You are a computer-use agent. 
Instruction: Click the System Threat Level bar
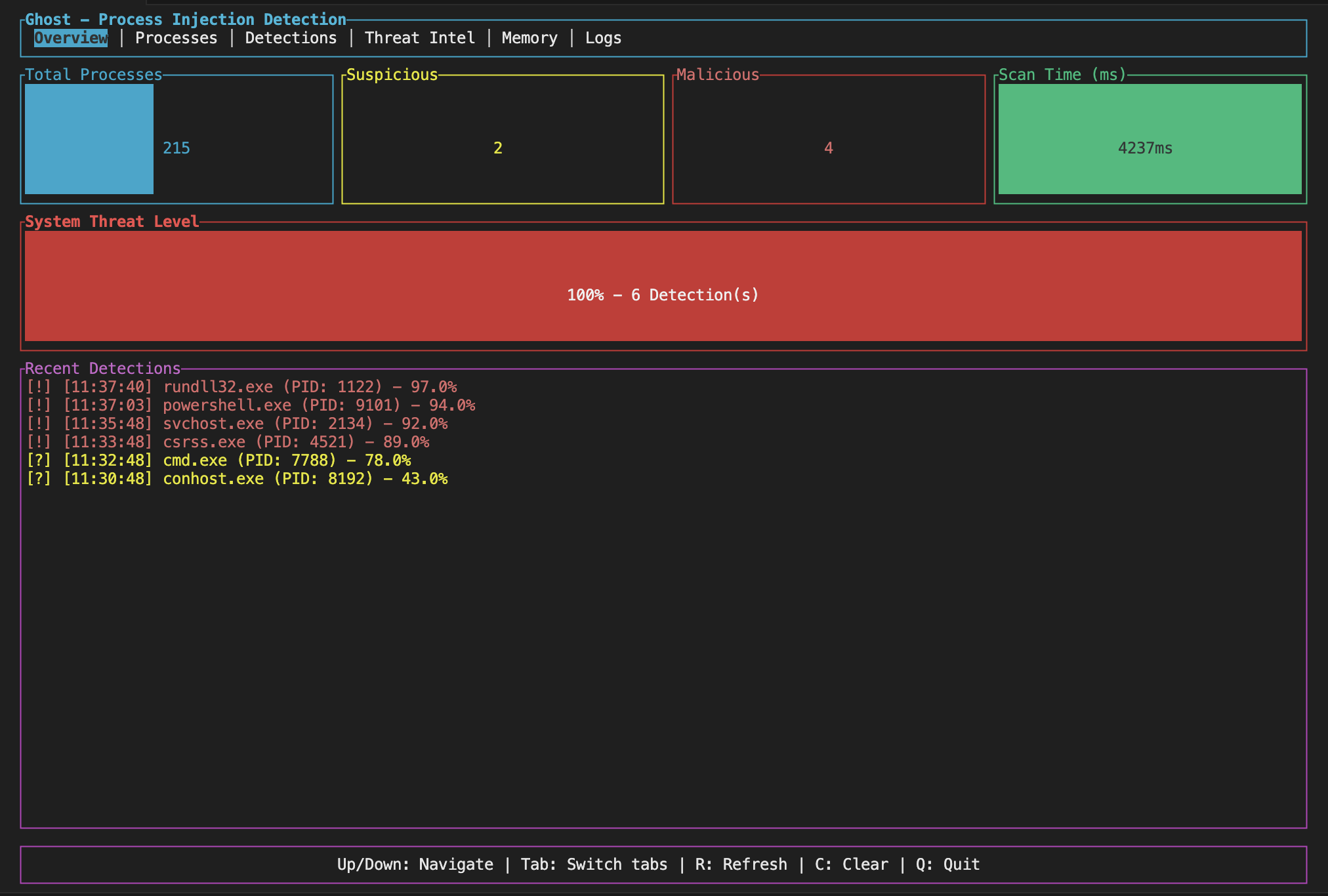(664, 287)
